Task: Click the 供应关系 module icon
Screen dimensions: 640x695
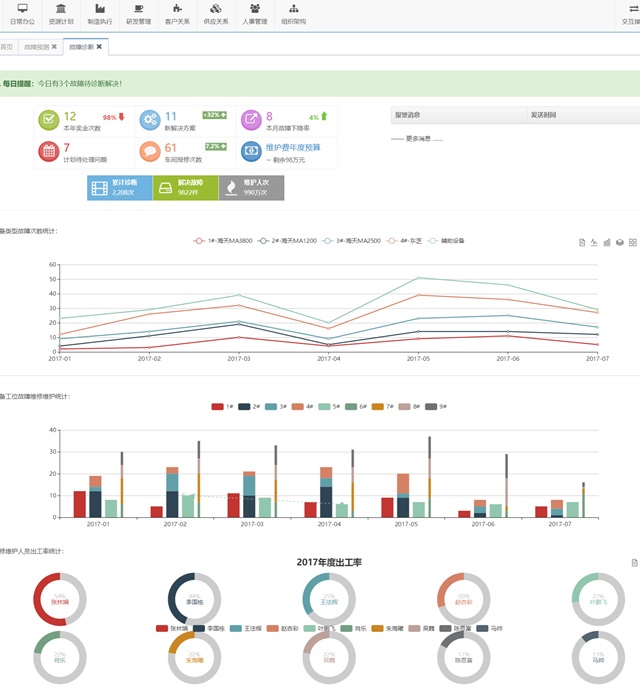Action: 216,9
